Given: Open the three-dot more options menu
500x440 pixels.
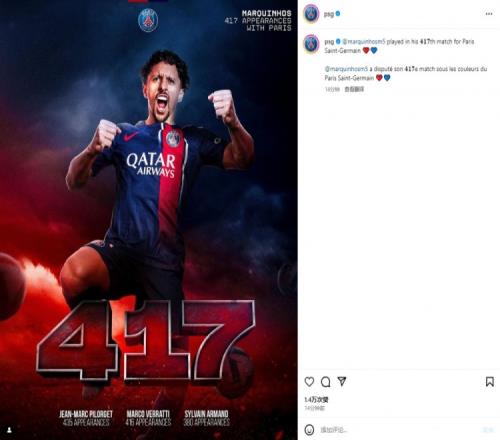Looking at the screenshot, I should click(x=489, y=14).
